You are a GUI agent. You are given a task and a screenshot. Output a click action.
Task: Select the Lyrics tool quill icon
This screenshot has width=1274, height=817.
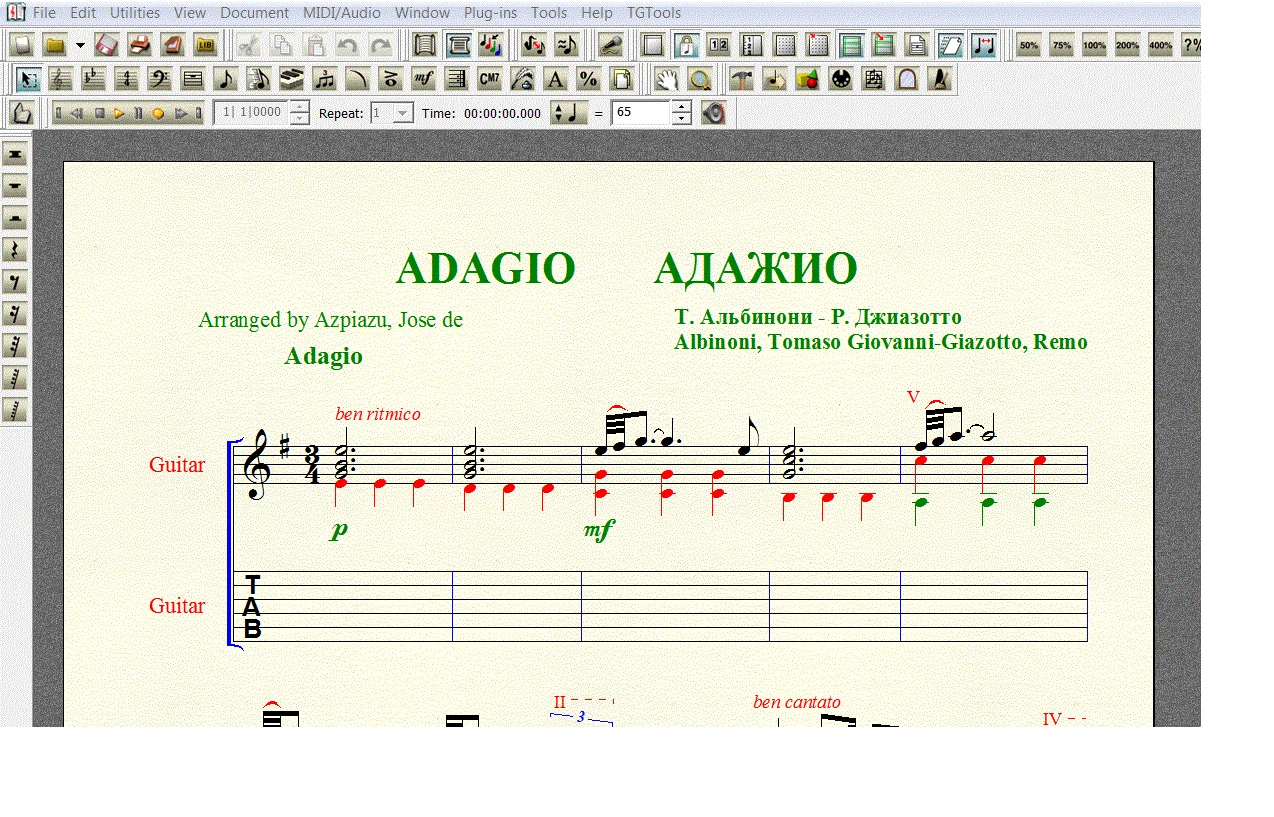click(x=522, y=79)
